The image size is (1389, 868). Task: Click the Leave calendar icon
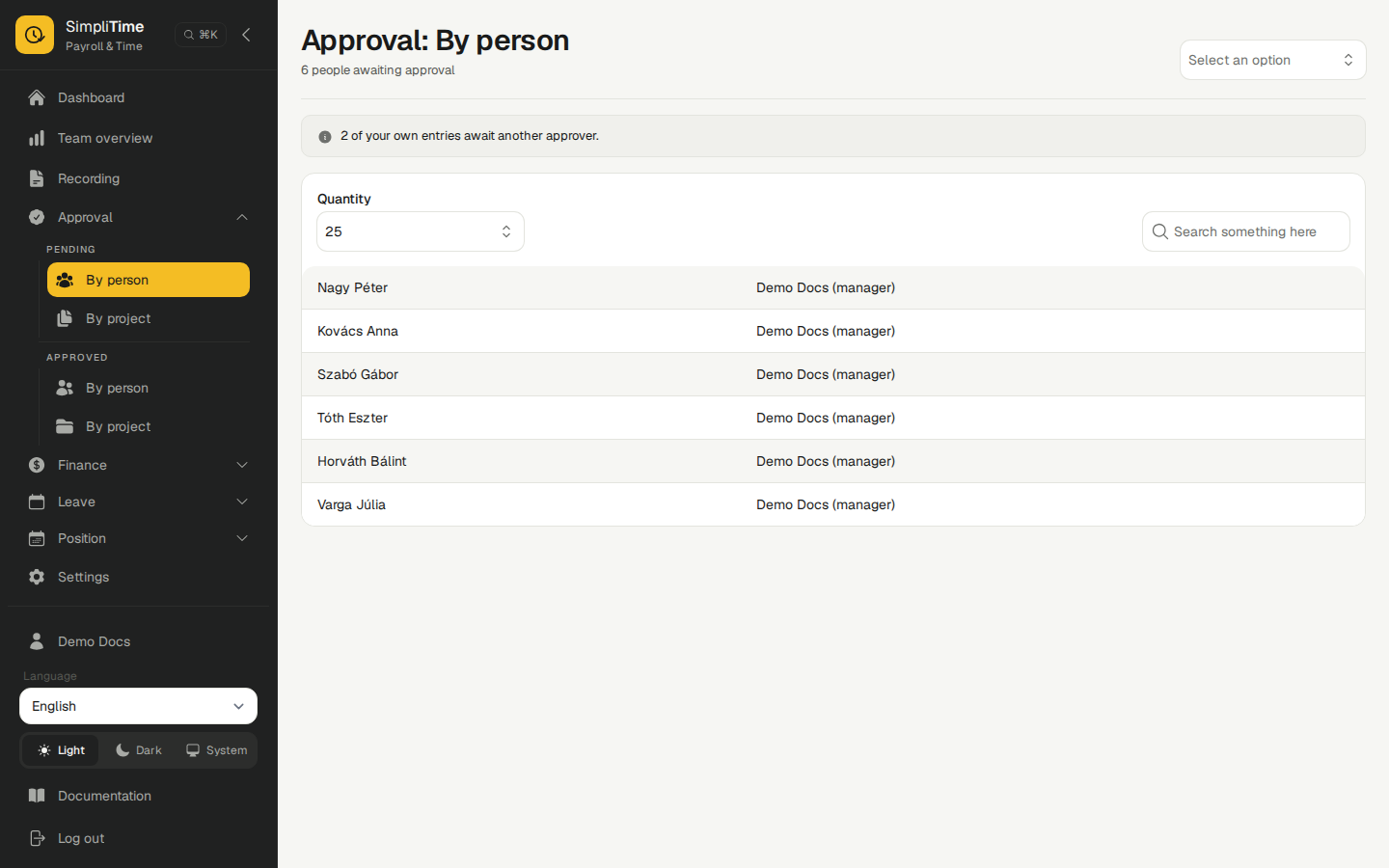click(37, 502)
